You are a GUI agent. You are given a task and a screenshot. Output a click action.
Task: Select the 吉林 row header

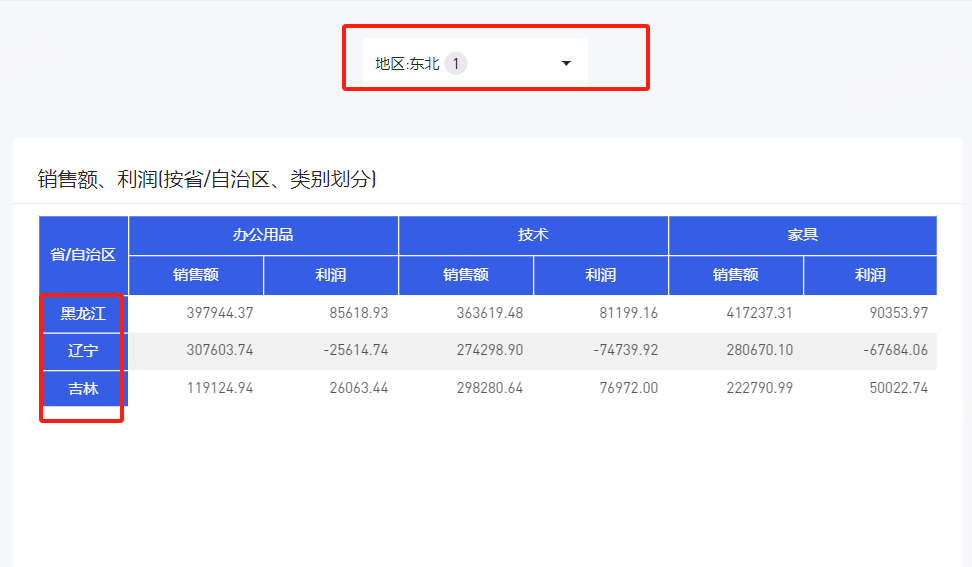coord(84,388)
